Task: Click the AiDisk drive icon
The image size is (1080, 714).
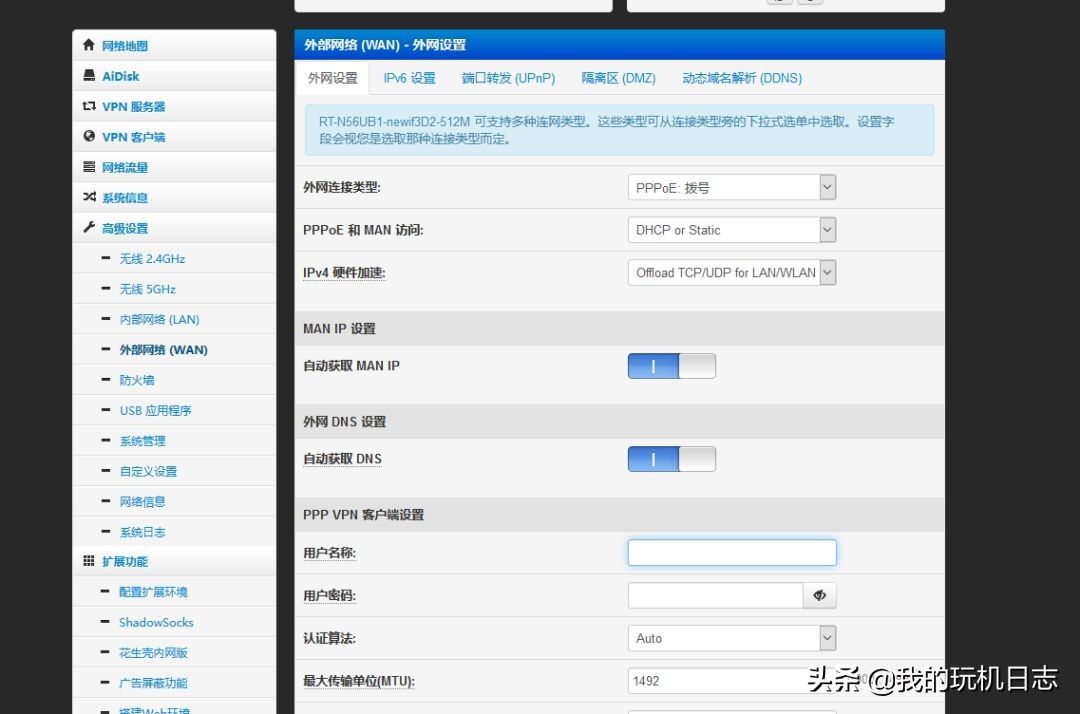Action: point(89,75)
